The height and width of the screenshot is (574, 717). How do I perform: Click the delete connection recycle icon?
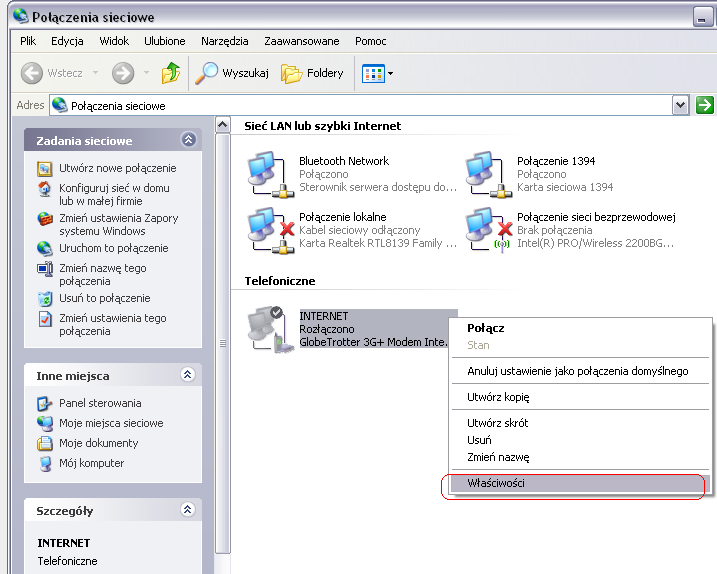pos(45,299)
